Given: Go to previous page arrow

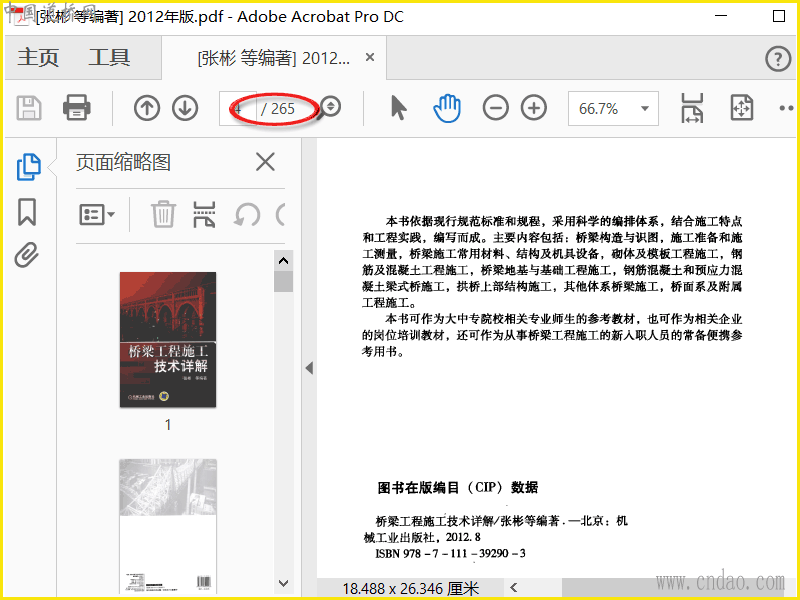Looking at the screenshot, I should [147, 108].
